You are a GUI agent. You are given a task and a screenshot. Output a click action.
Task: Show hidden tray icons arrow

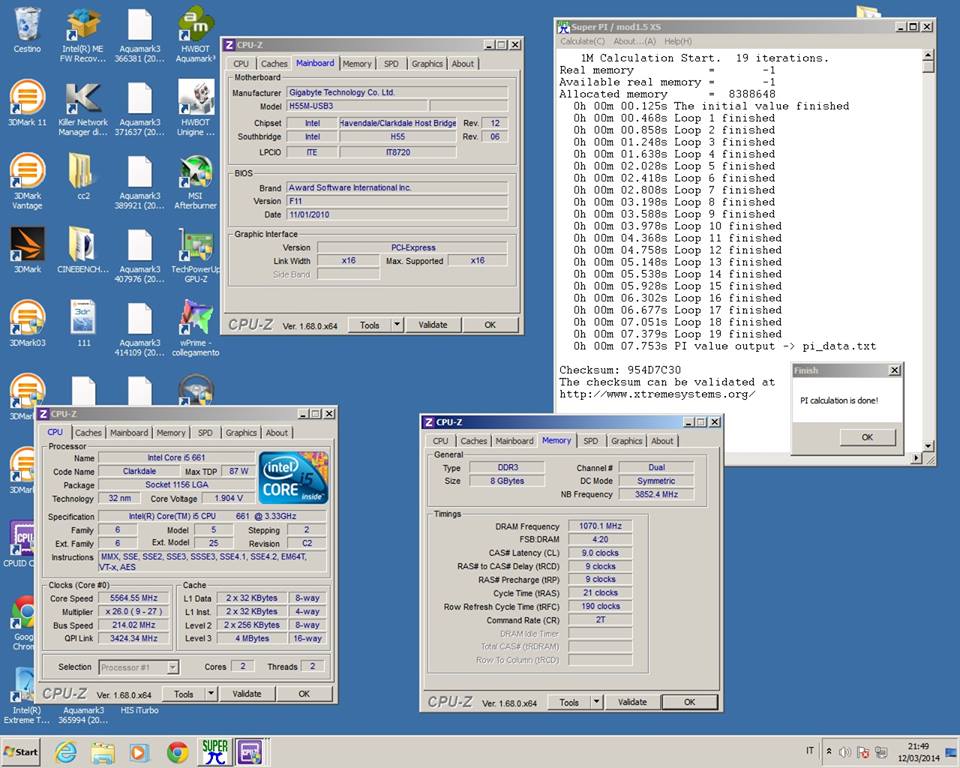click(x=829, y=751)
